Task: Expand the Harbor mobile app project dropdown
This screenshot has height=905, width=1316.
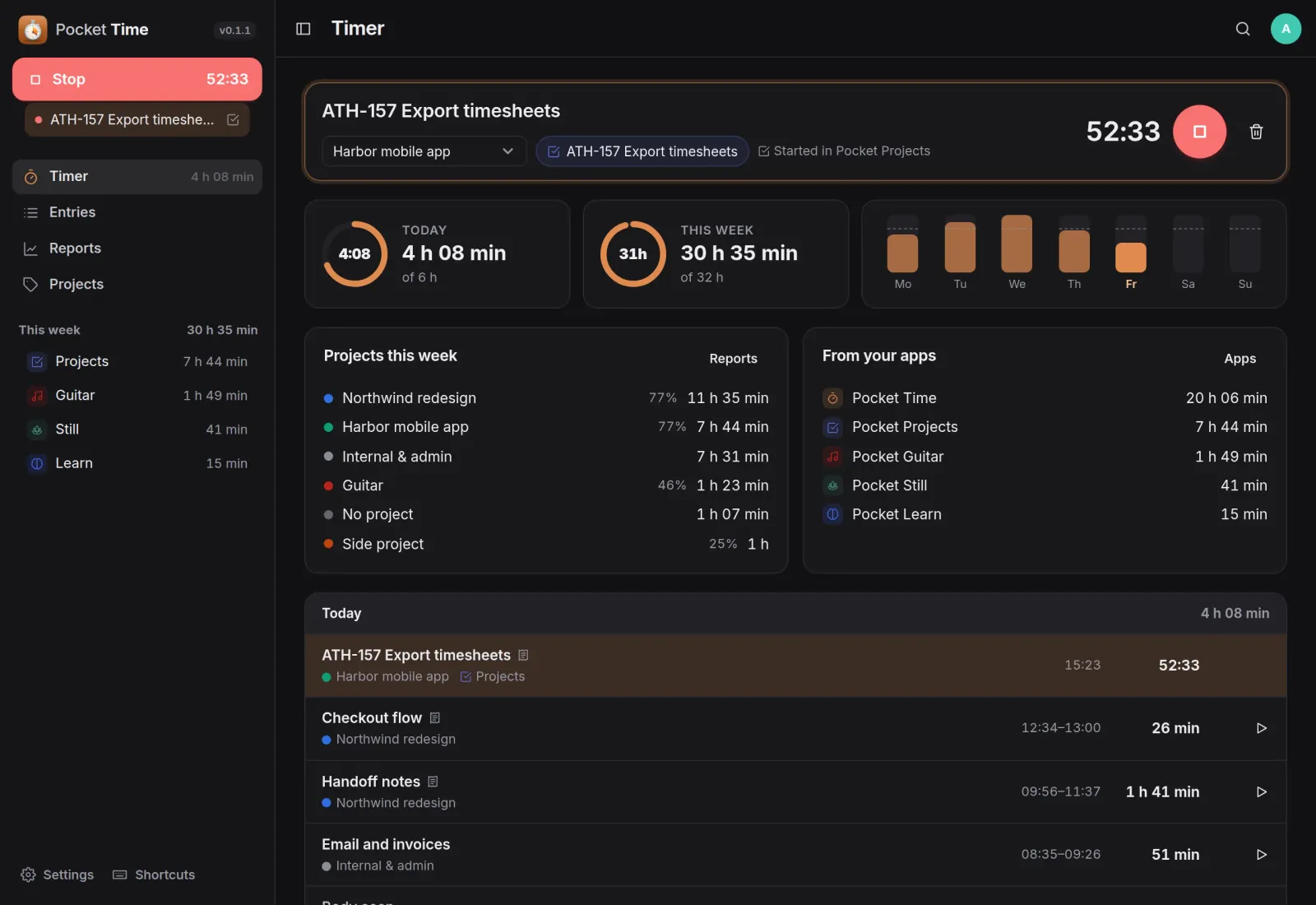Action: (424, 151)
